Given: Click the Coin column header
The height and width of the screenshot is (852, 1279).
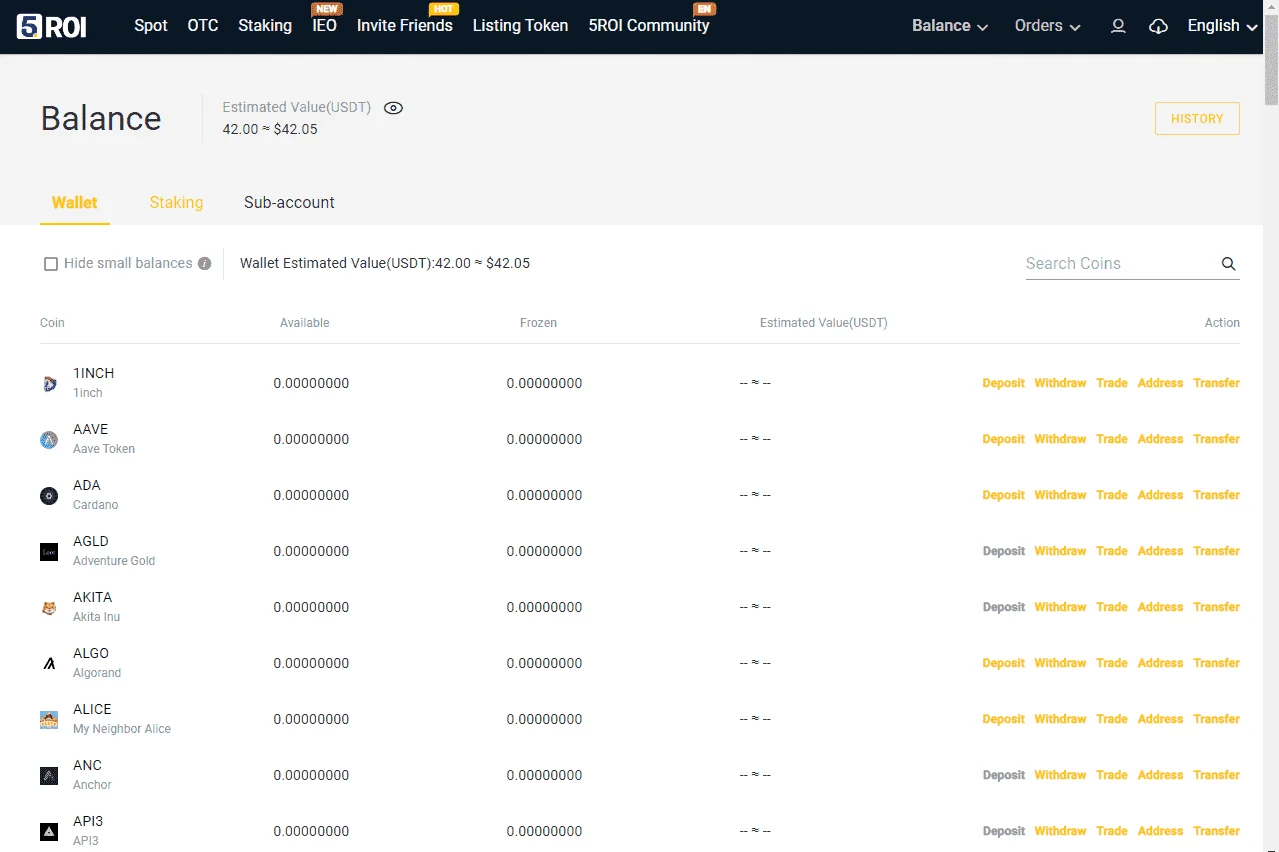Looking at the screenshot, I should (52, 323).
